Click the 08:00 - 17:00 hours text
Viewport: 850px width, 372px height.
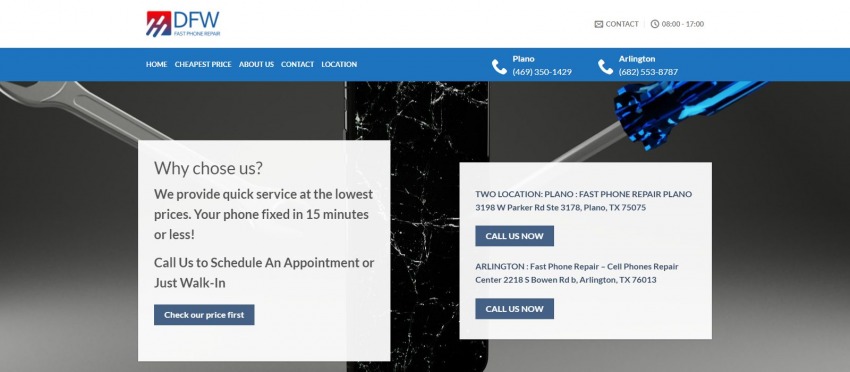[683, 24]
